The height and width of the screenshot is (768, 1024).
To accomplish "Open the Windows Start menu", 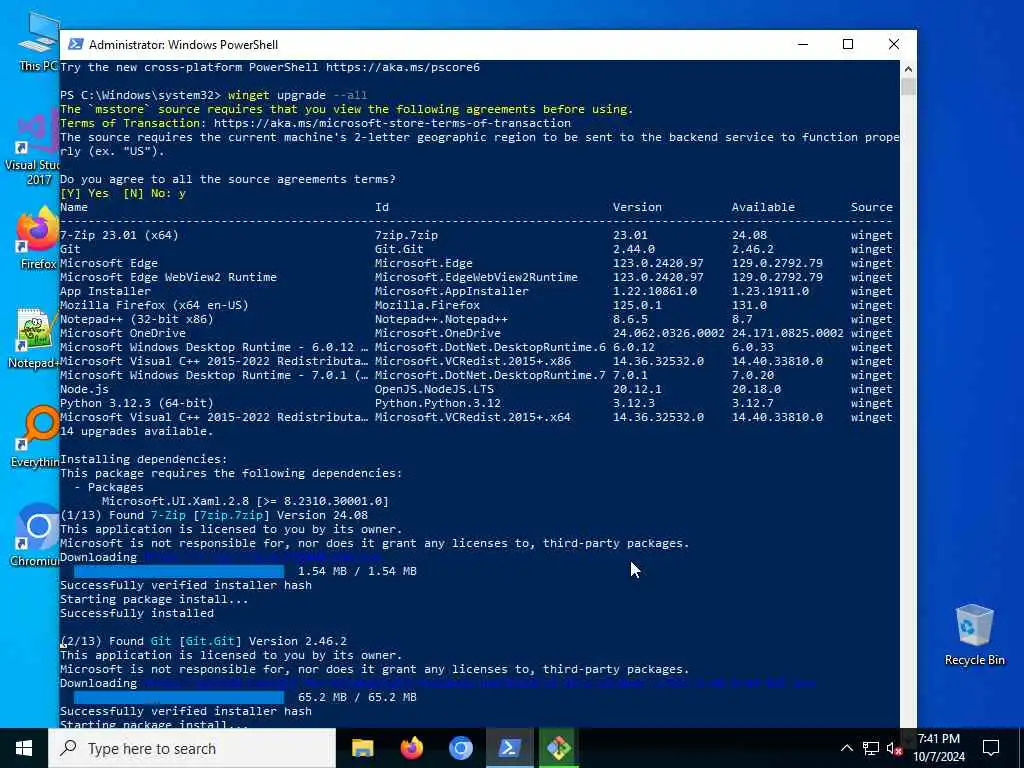I will point(24,748).
